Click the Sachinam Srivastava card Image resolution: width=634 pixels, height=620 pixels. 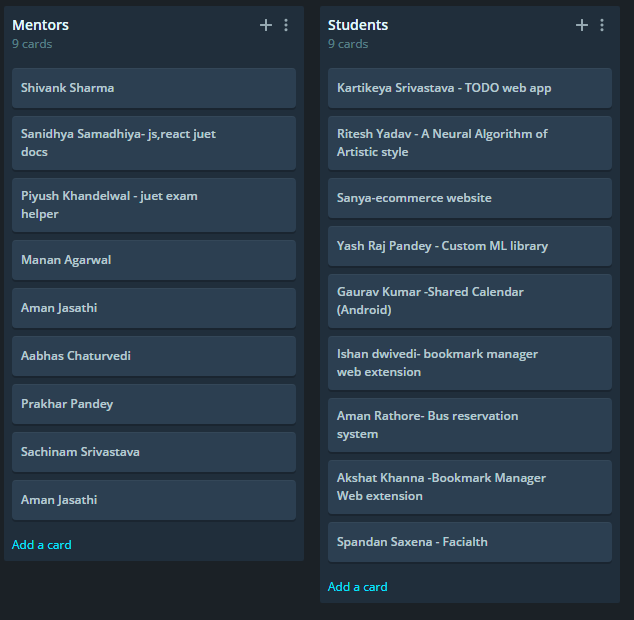point(154,452)
